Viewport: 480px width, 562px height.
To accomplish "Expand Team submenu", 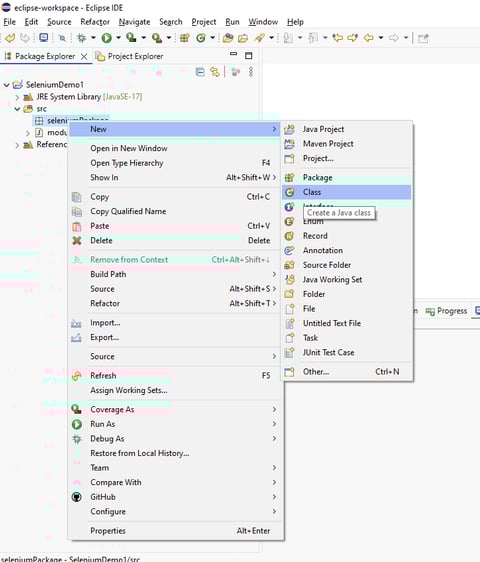I will 175,468.
